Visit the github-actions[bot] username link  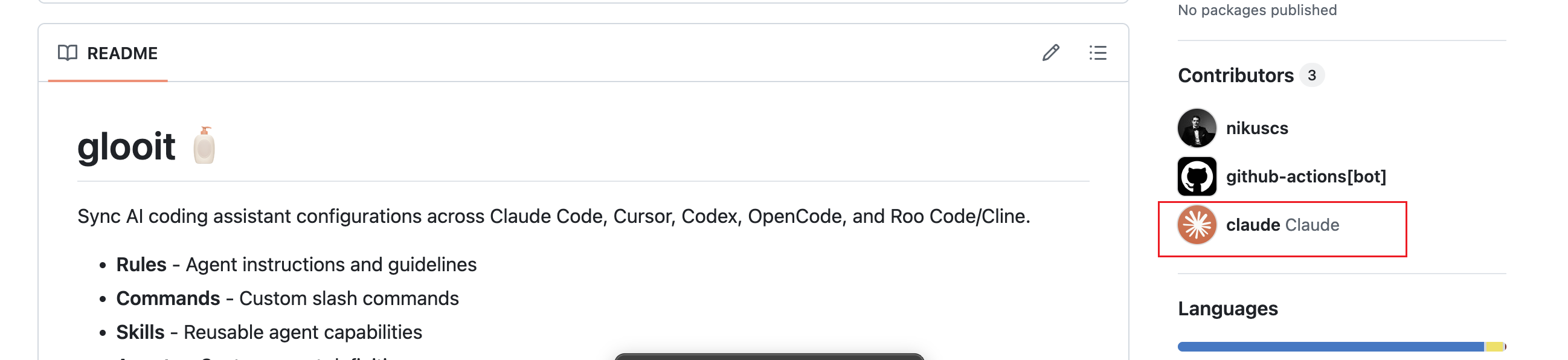coord(1306,176)
